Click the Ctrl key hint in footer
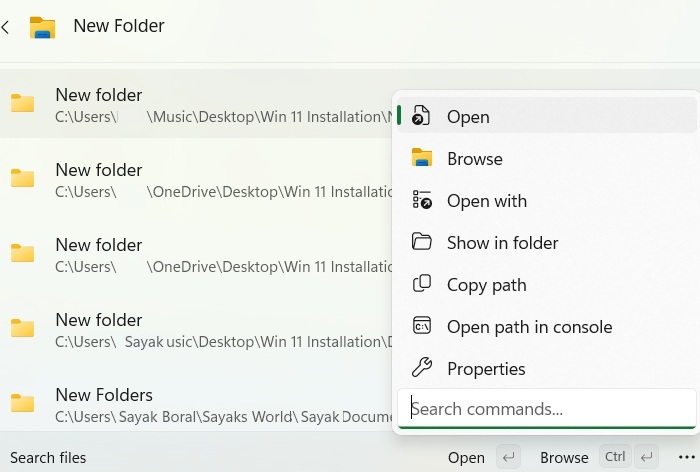 (615, 457)
